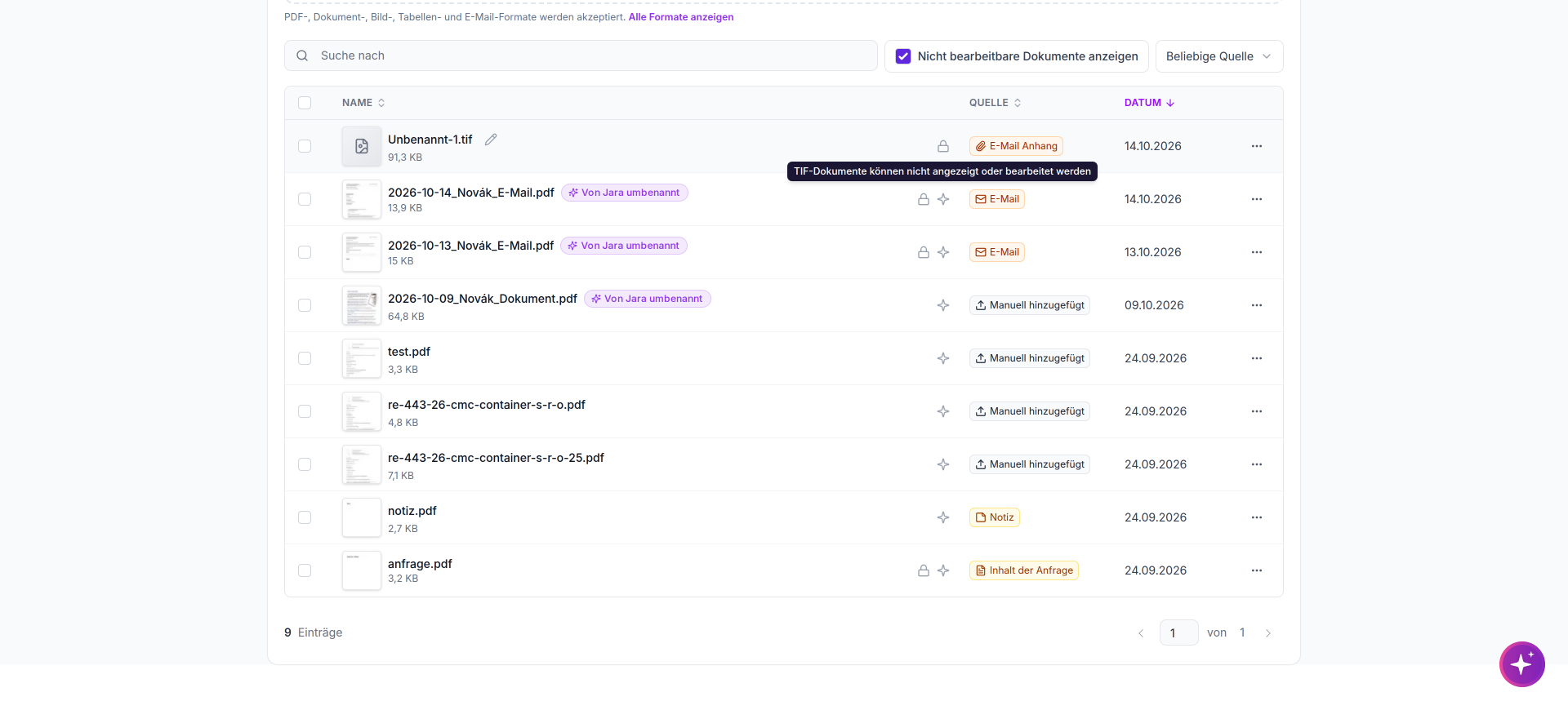Open the three-dot menu for notiz.pdf
The image size is (1568, 710).
tap(1257, 517)
